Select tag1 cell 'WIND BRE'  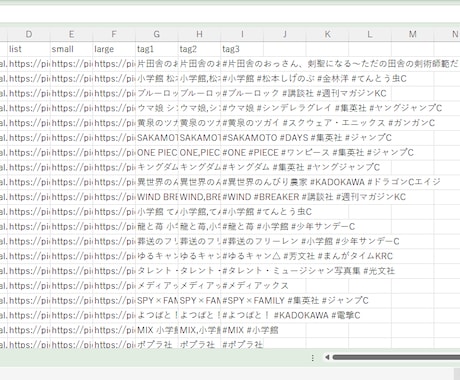click(x=157, y=197)
